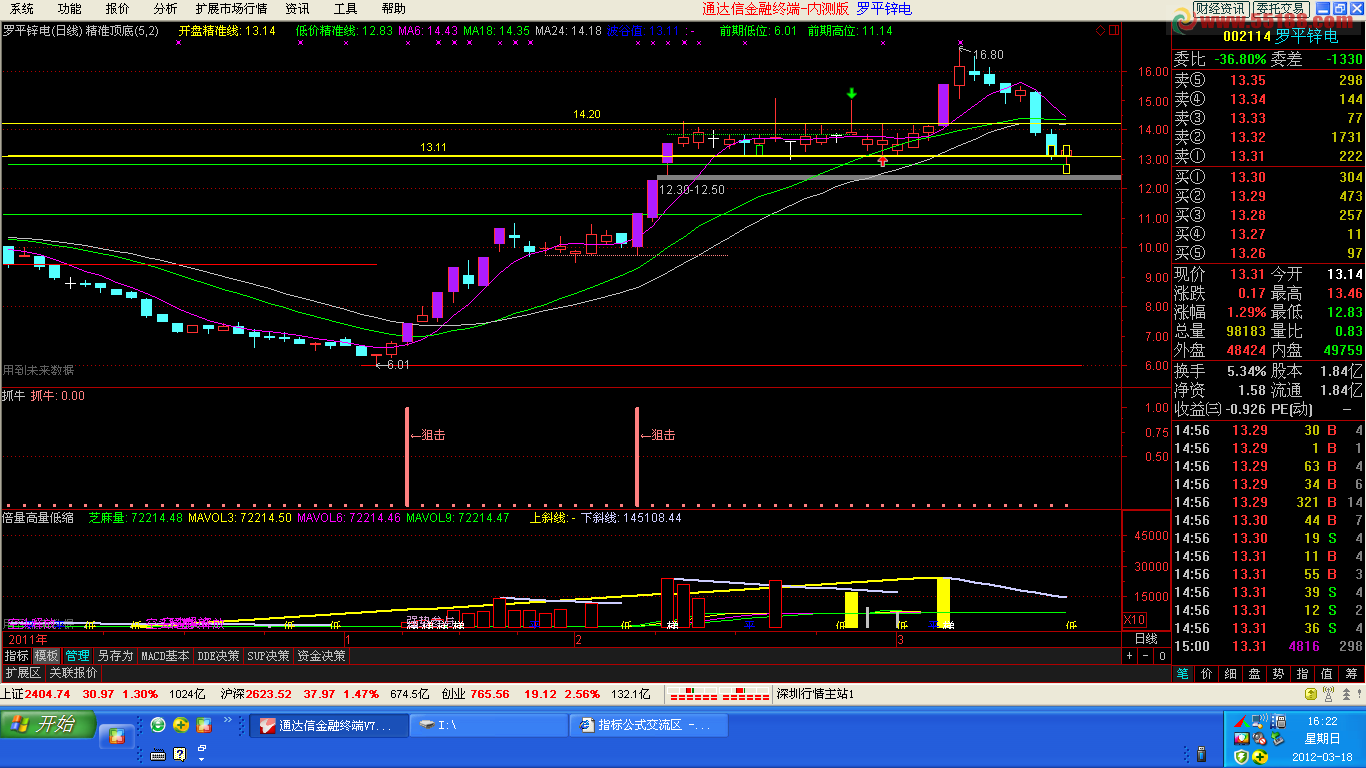Image resolution: width=1366 pixels, height=768 pixels.
Task: Launch the yellow plus quick launch icon
Action: (x=181, y=725)
